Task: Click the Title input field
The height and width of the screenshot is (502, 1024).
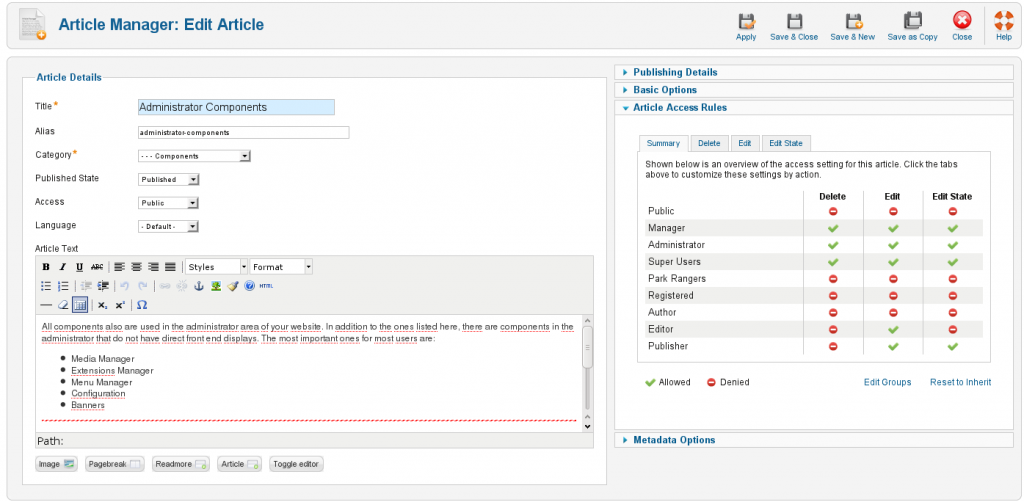Action: (x=236, y=107)
